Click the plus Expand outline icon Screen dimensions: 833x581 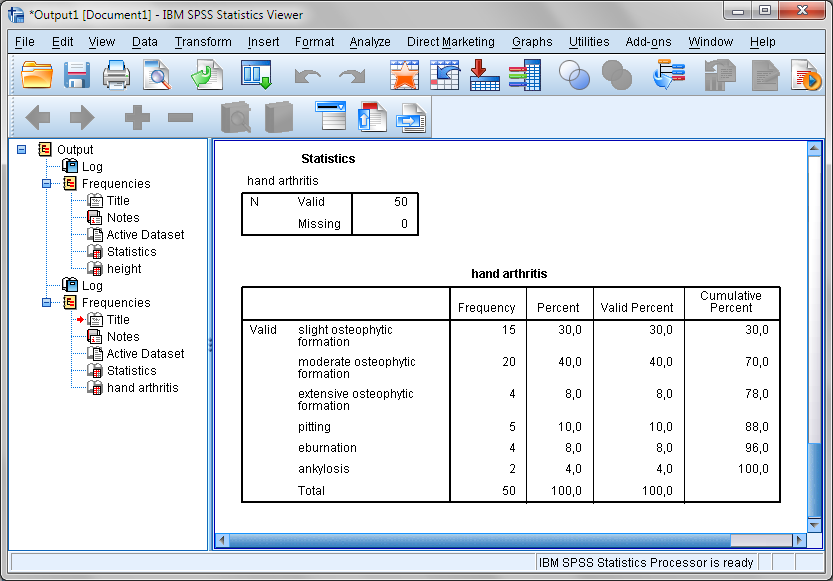point(137,117)
